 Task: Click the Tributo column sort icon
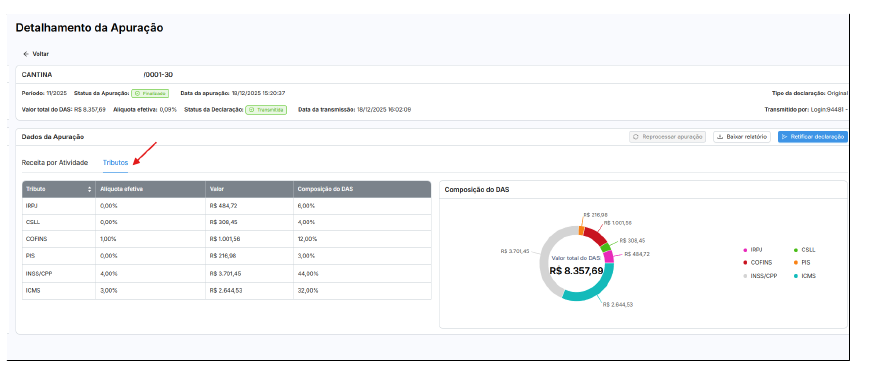(x=90, y=189)
